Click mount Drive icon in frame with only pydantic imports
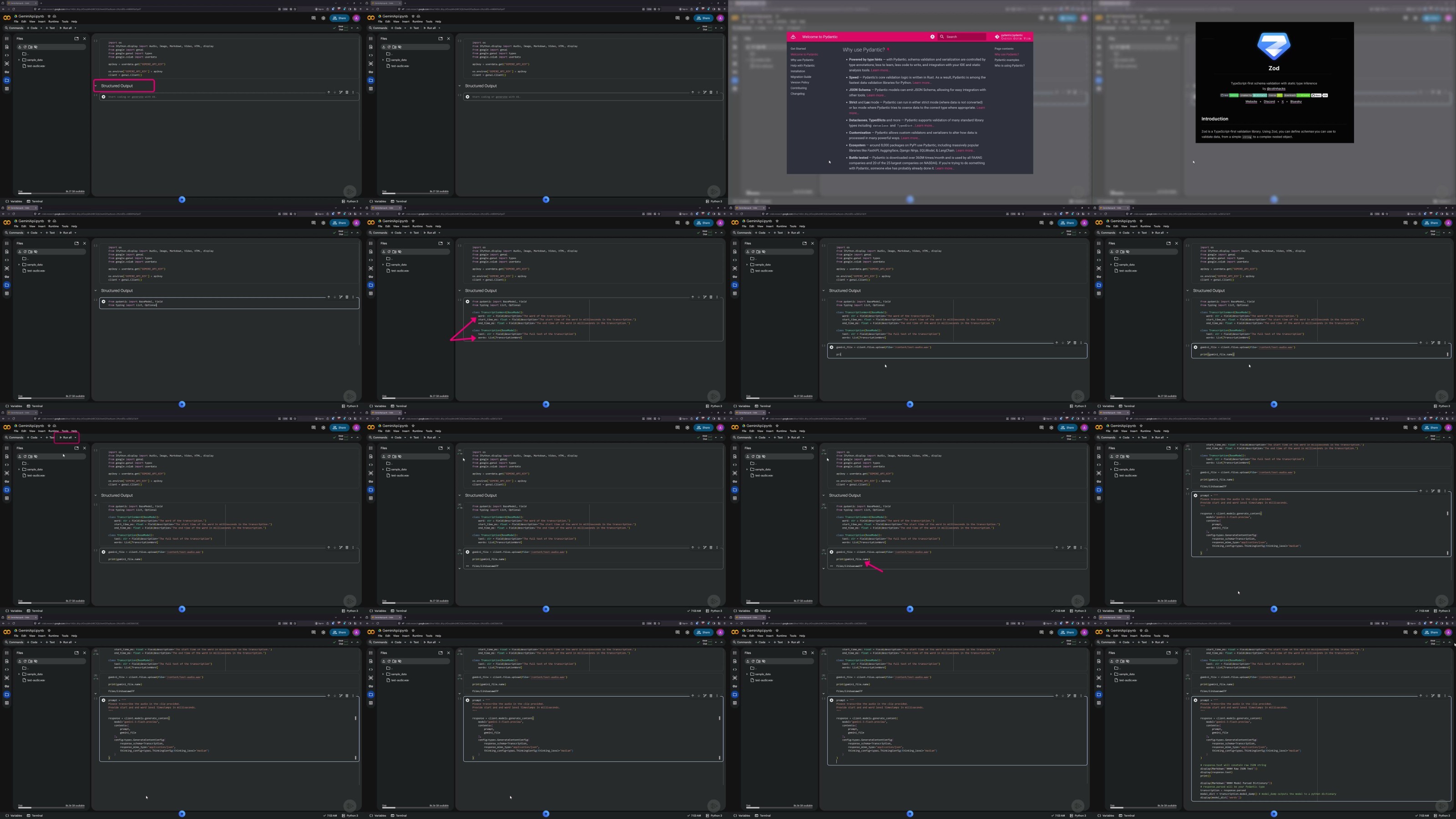This screenshot has width=1456, height=819. tap(30, 252)
